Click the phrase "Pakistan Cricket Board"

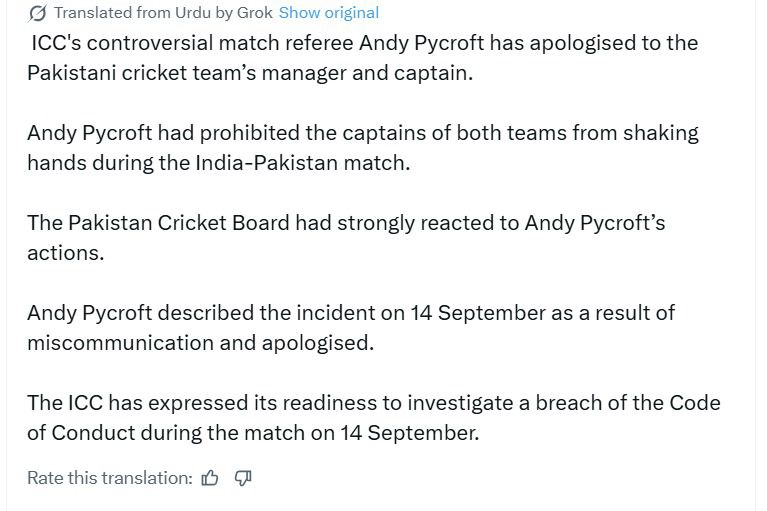179,223
